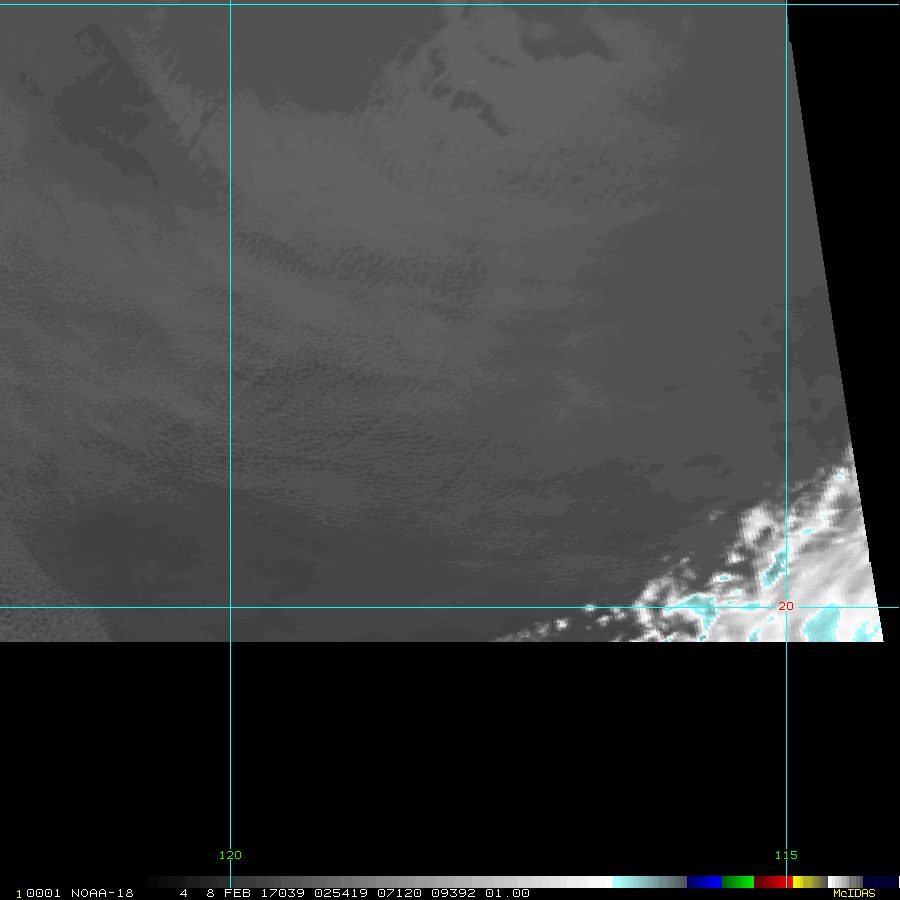
Task: Click the dark navy segment ending the color bar
Action: click(x=881, y=882)
